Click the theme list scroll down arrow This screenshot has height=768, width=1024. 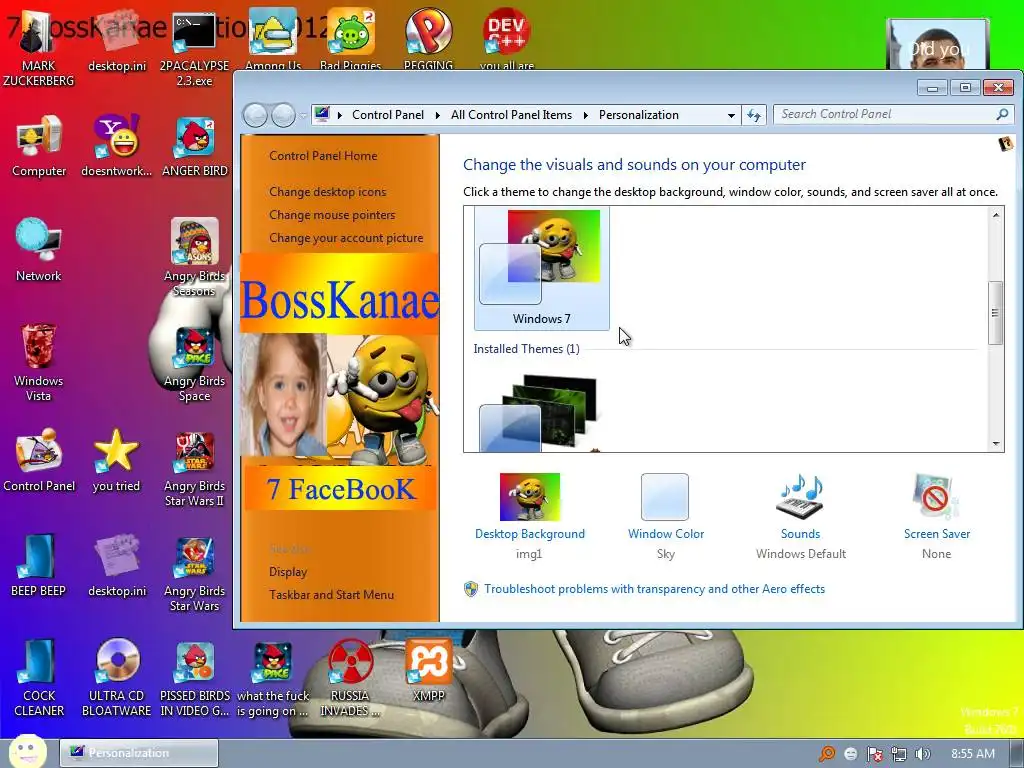tap(995, 443)
